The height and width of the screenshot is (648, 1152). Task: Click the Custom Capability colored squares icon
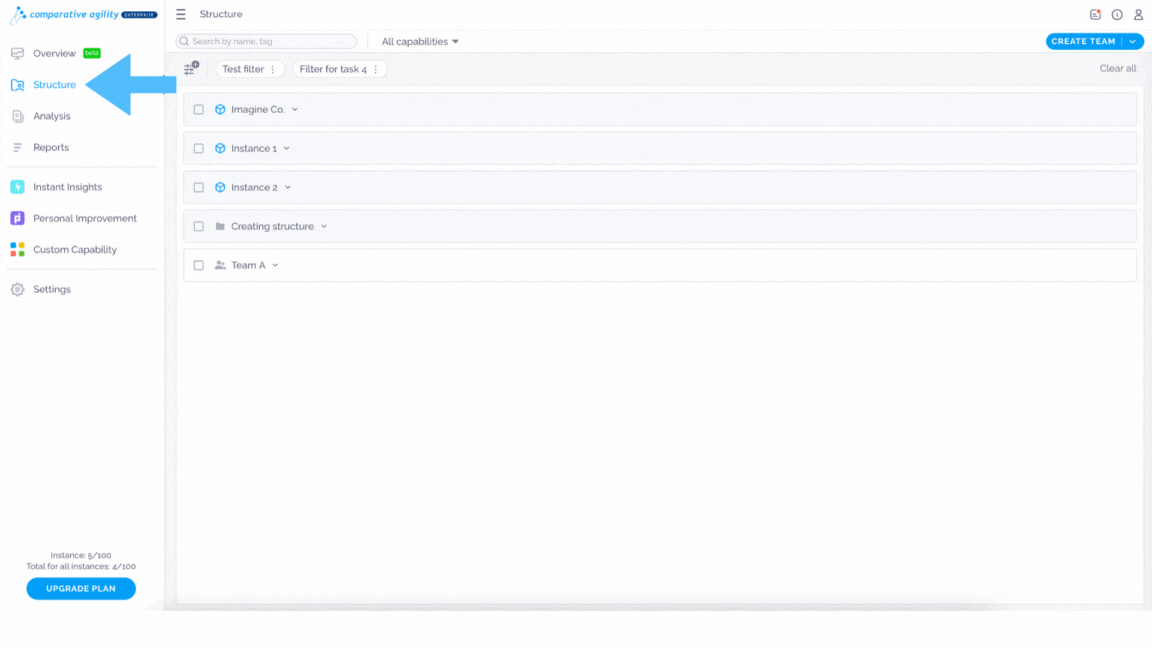(18, 250)
